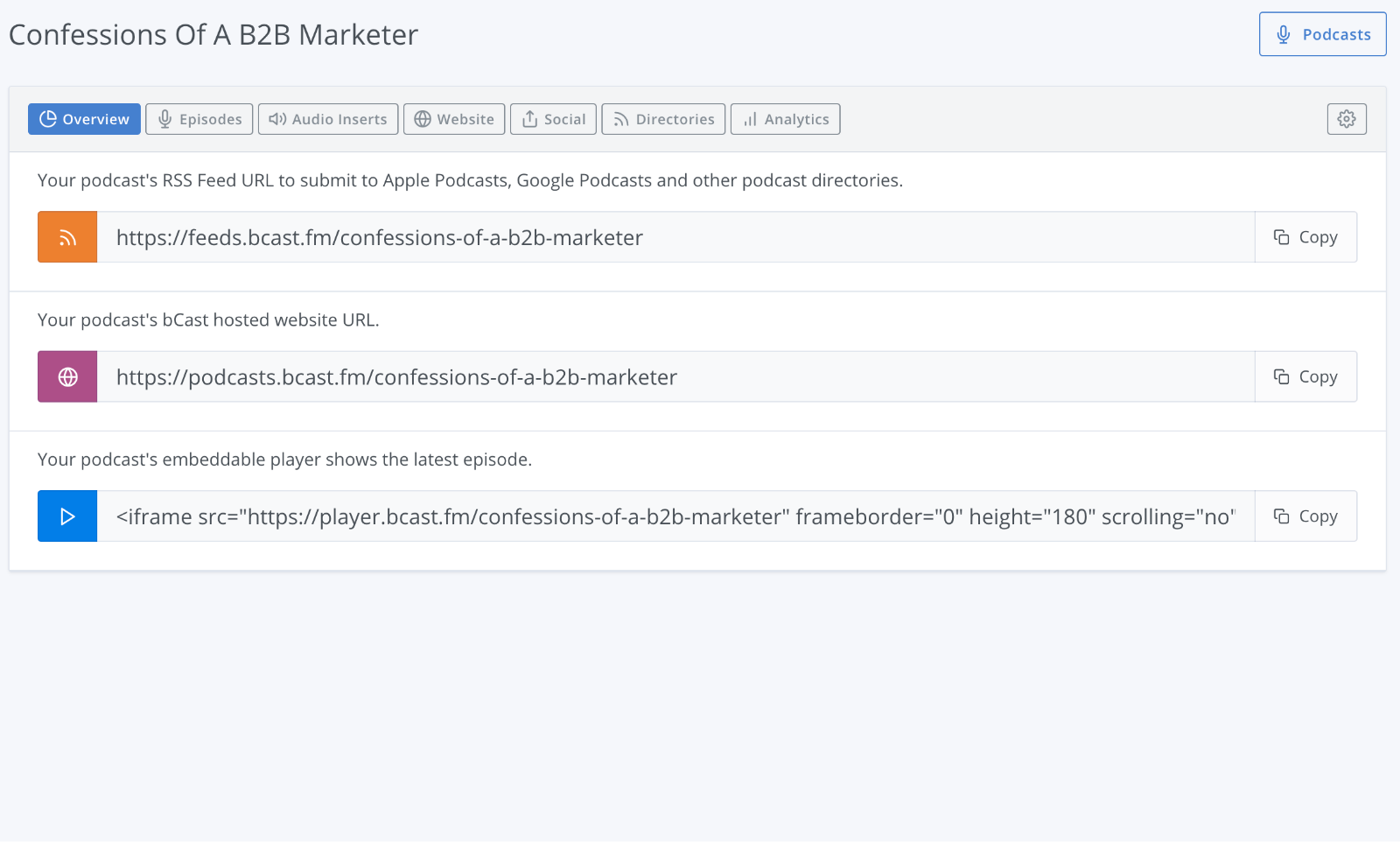1400x842 pixels.
Task: Open the Podcasts list button
Action: pos(1322,34)
